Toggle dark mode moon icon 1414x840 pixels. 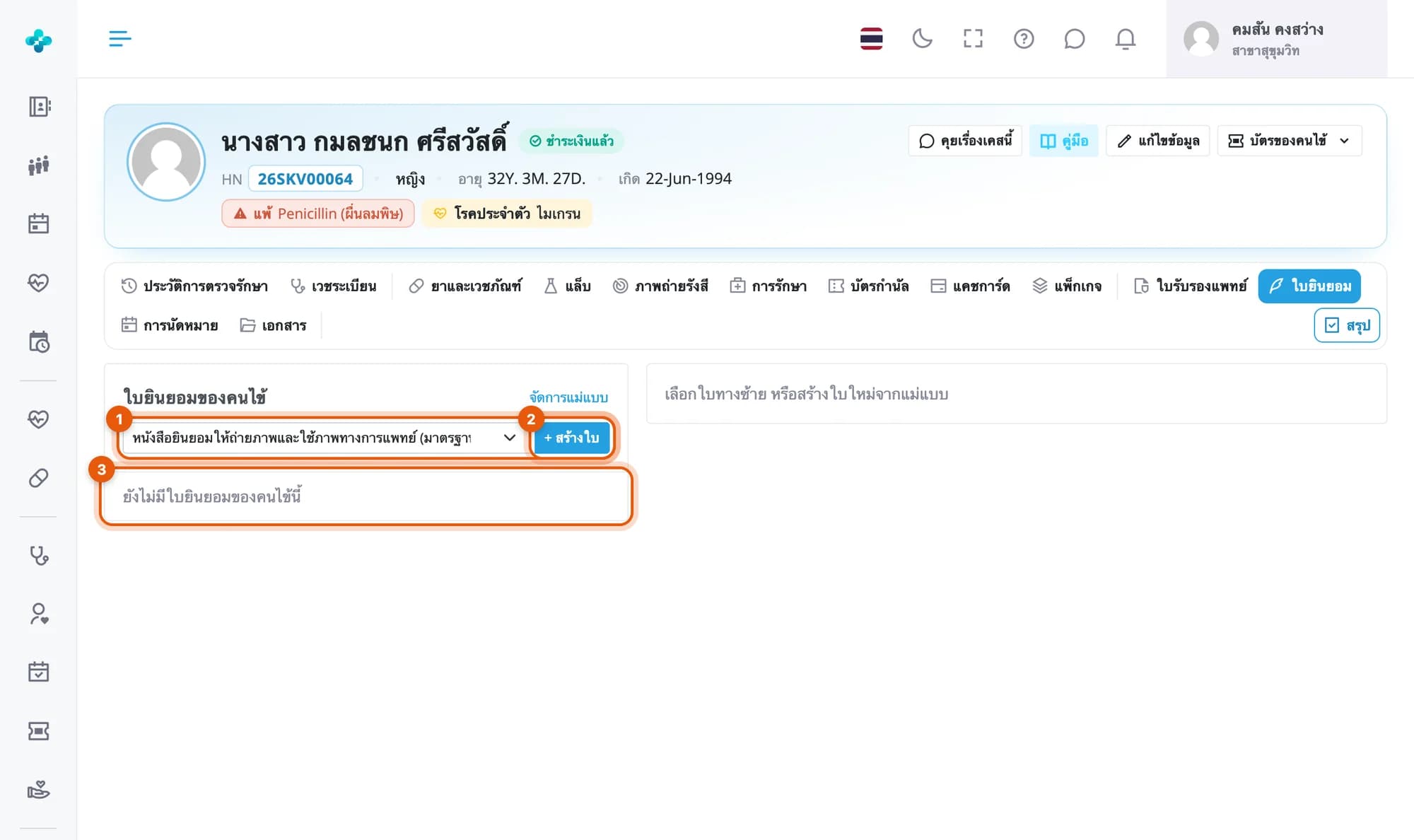tap(922, 38)
